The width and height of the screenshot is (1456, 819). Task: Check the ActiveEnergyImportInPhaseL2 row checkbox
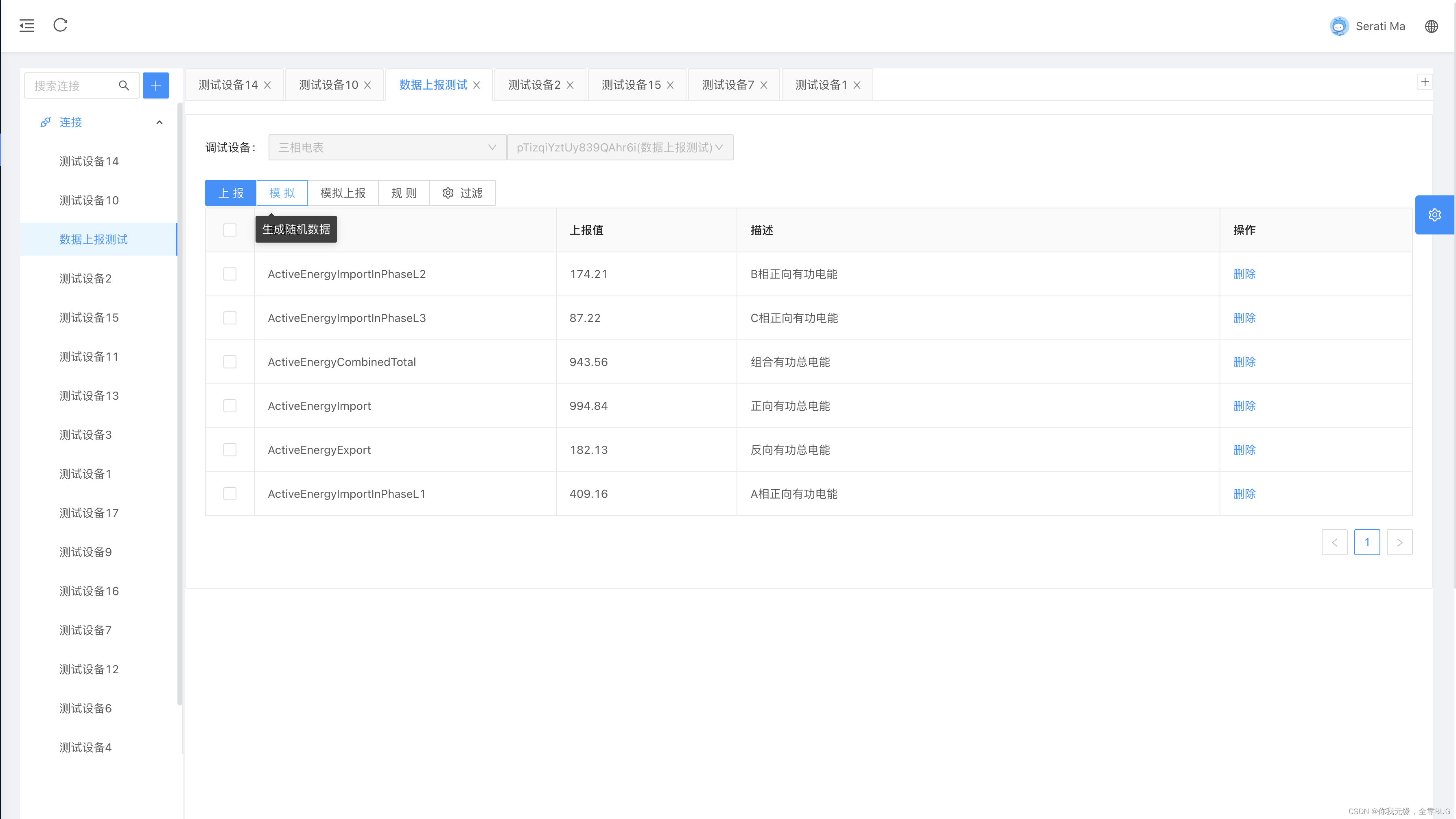(x=230, y=274)
